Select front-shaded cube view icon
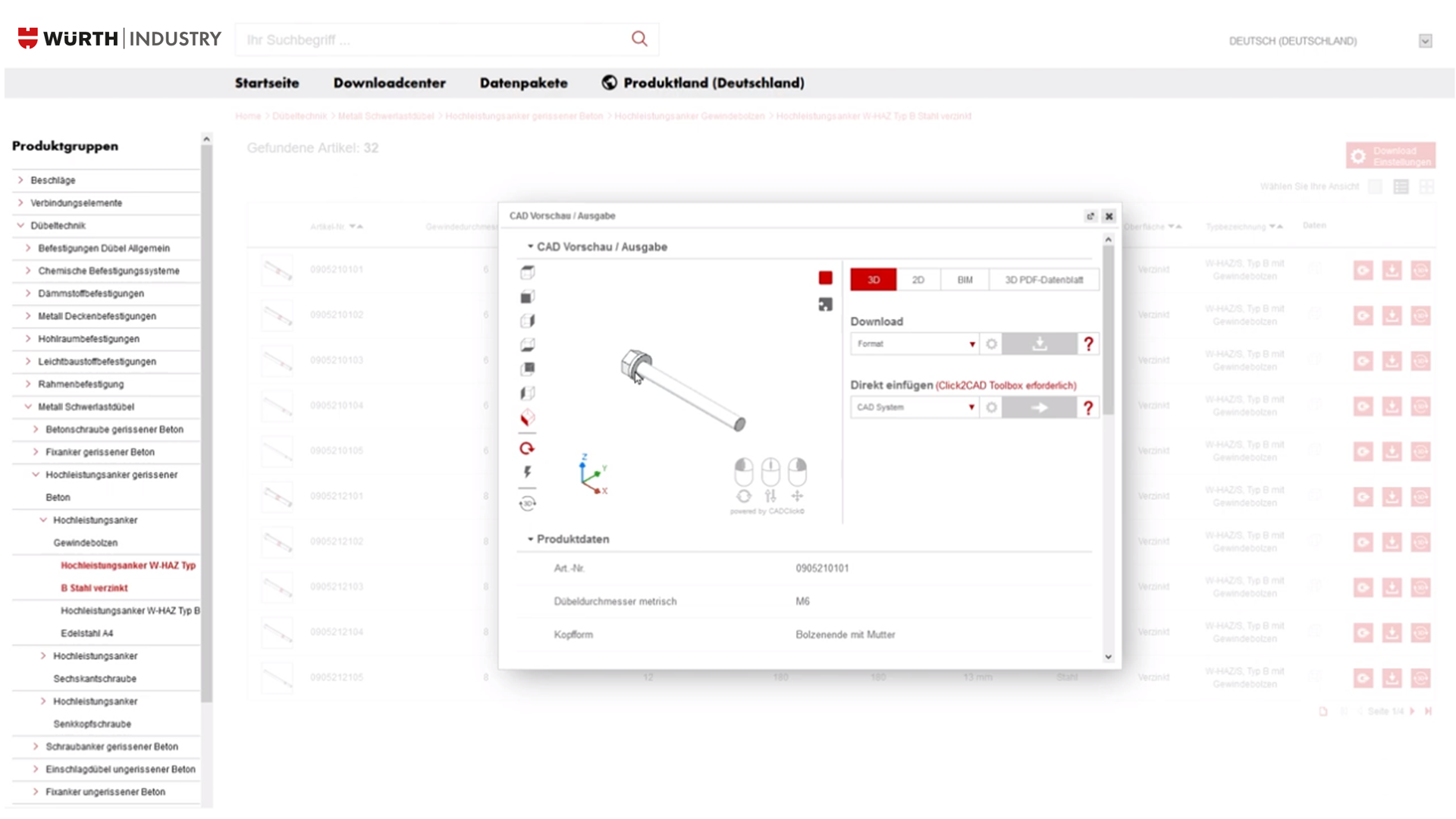The height and width of the screenshot is (819, 1456). point(528,297)
